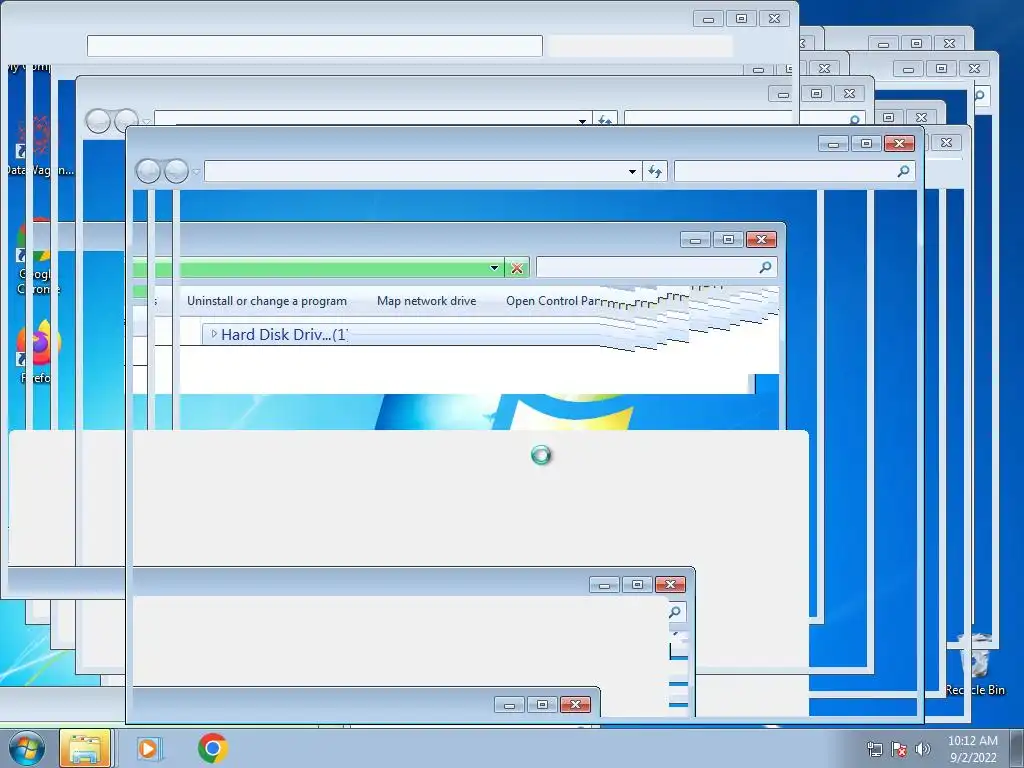This screenshot has height=768, width=1024.
Task: Maximize the window with the green address bar
Action: [728, 240]
